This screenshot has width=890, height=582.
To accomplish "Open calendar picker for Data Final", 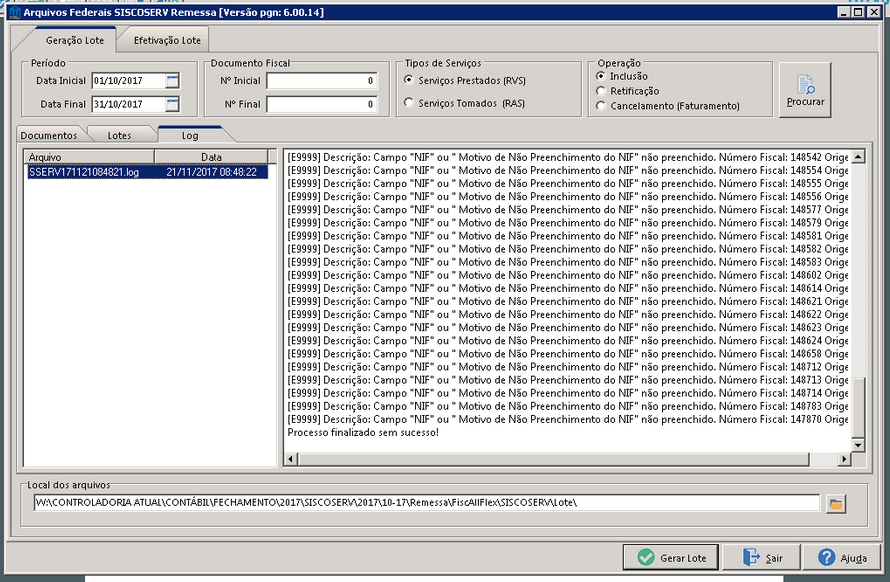I will [x=173, y=104].
